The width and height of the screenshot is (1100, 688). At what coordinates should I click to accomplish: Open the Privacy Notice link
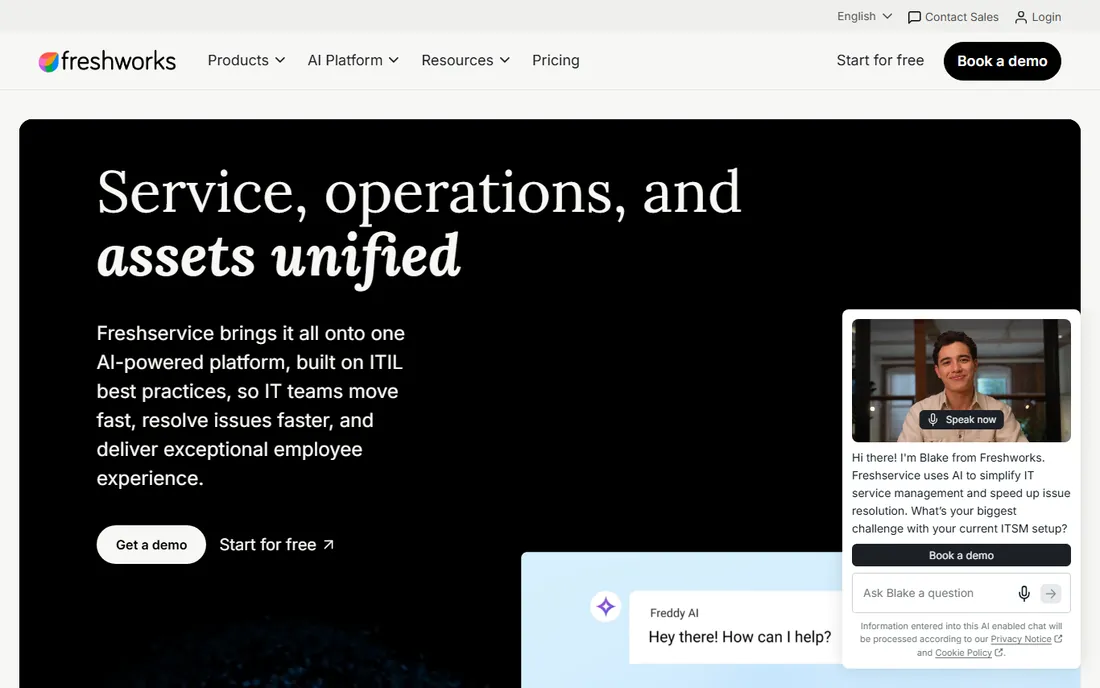pos(1021,639)
